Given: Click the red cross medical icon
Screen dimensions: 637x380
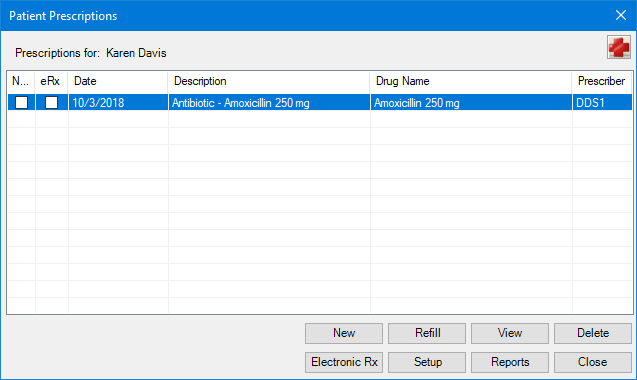Looking at the screenshot, I should pyautogui.click(x=619, y=47).
